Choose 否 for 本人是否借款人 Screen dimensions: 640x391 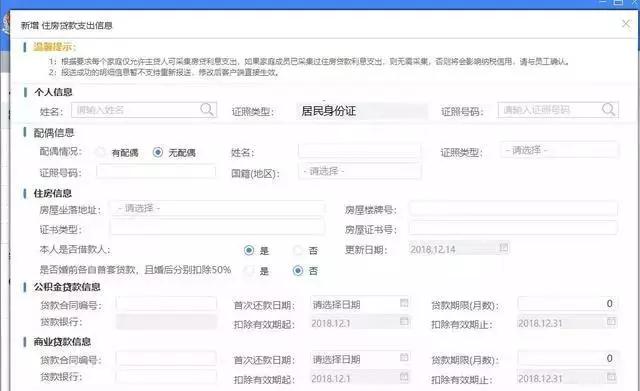point(298,250)
